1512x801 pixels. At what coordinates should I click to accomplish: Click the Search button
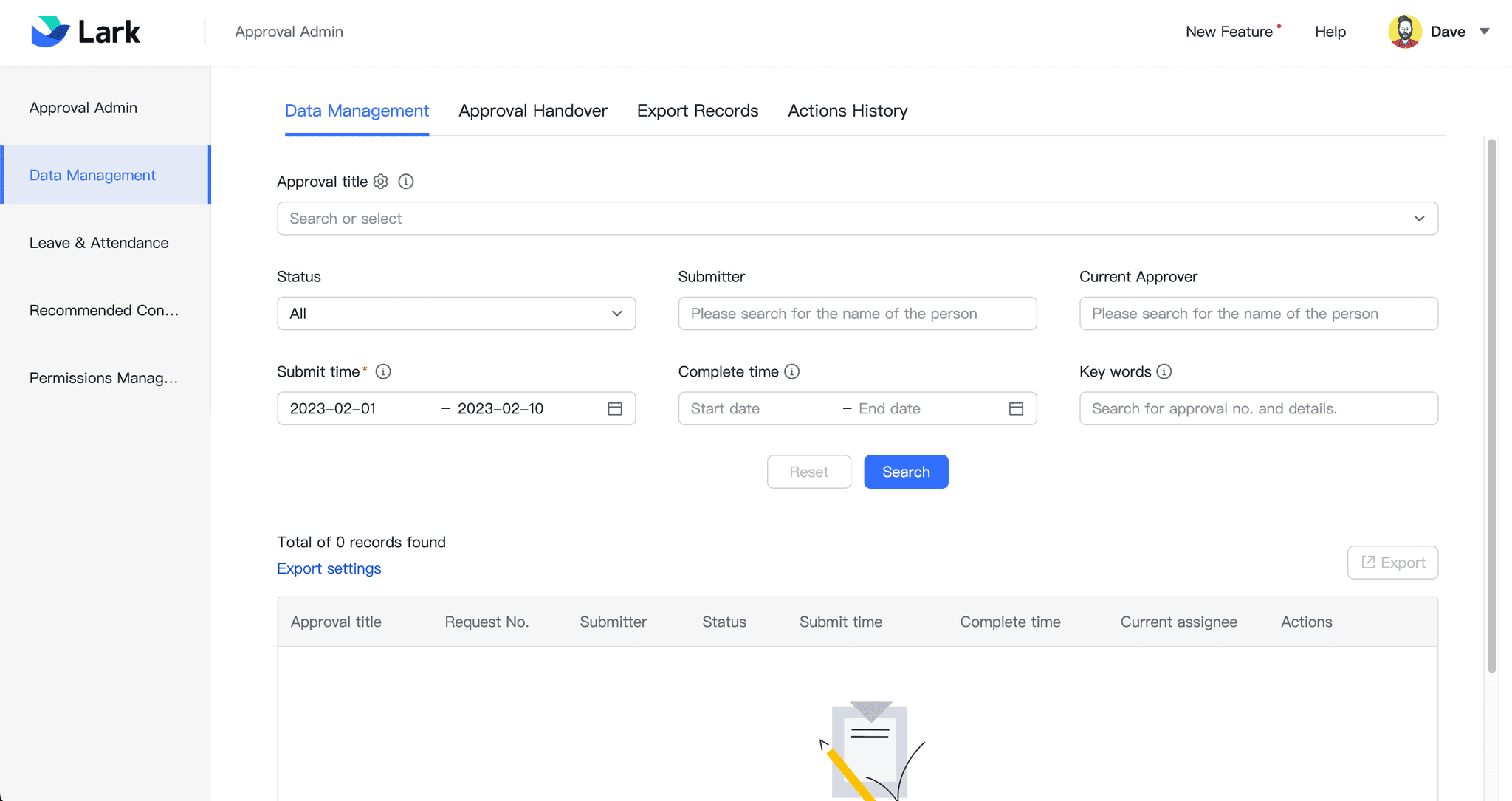pyautogui.click(x=906, y=472)
